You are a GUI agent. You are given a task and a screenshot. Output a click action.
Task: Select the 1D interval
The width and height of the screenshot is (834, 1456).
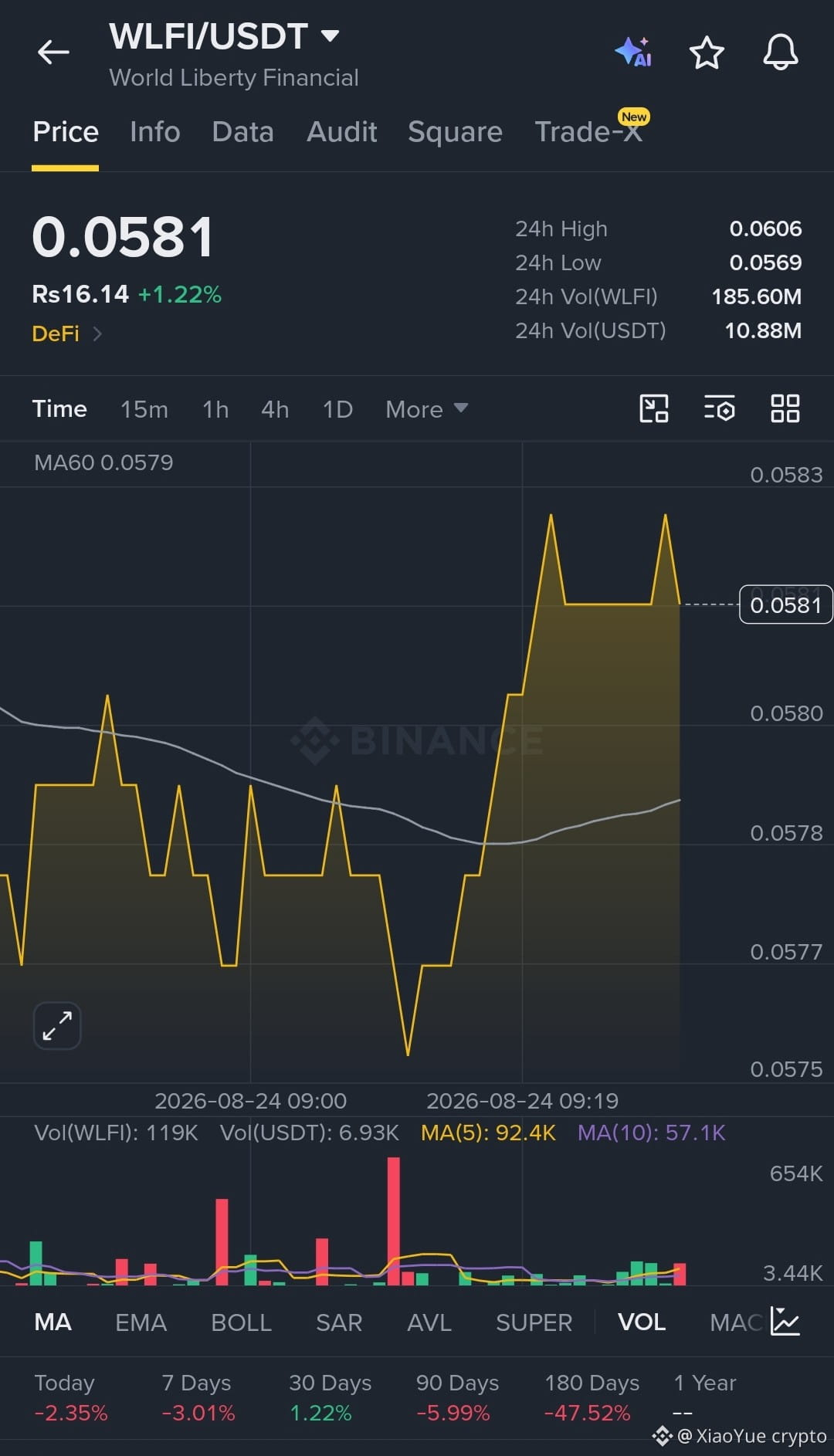[x=337, y=409]
